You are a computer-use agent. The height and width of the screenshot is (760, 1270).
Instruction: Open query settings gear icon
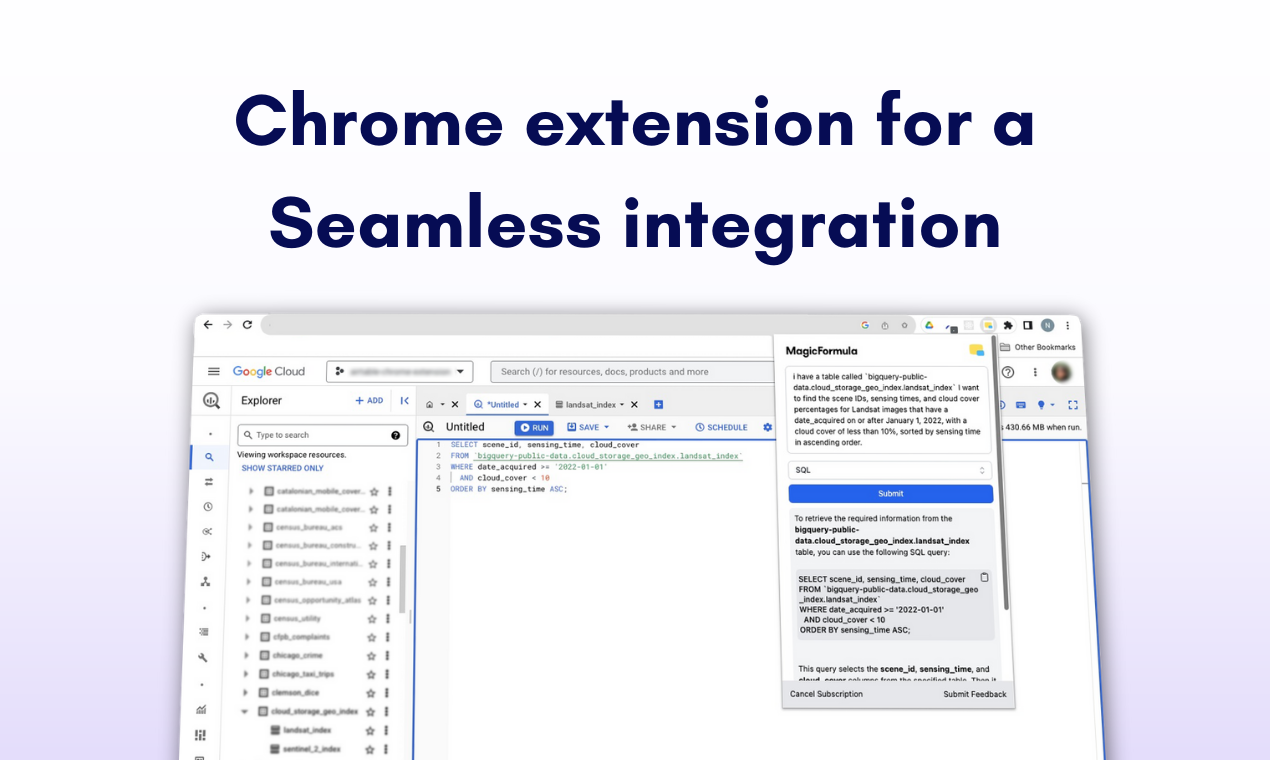tap(768, 427)
